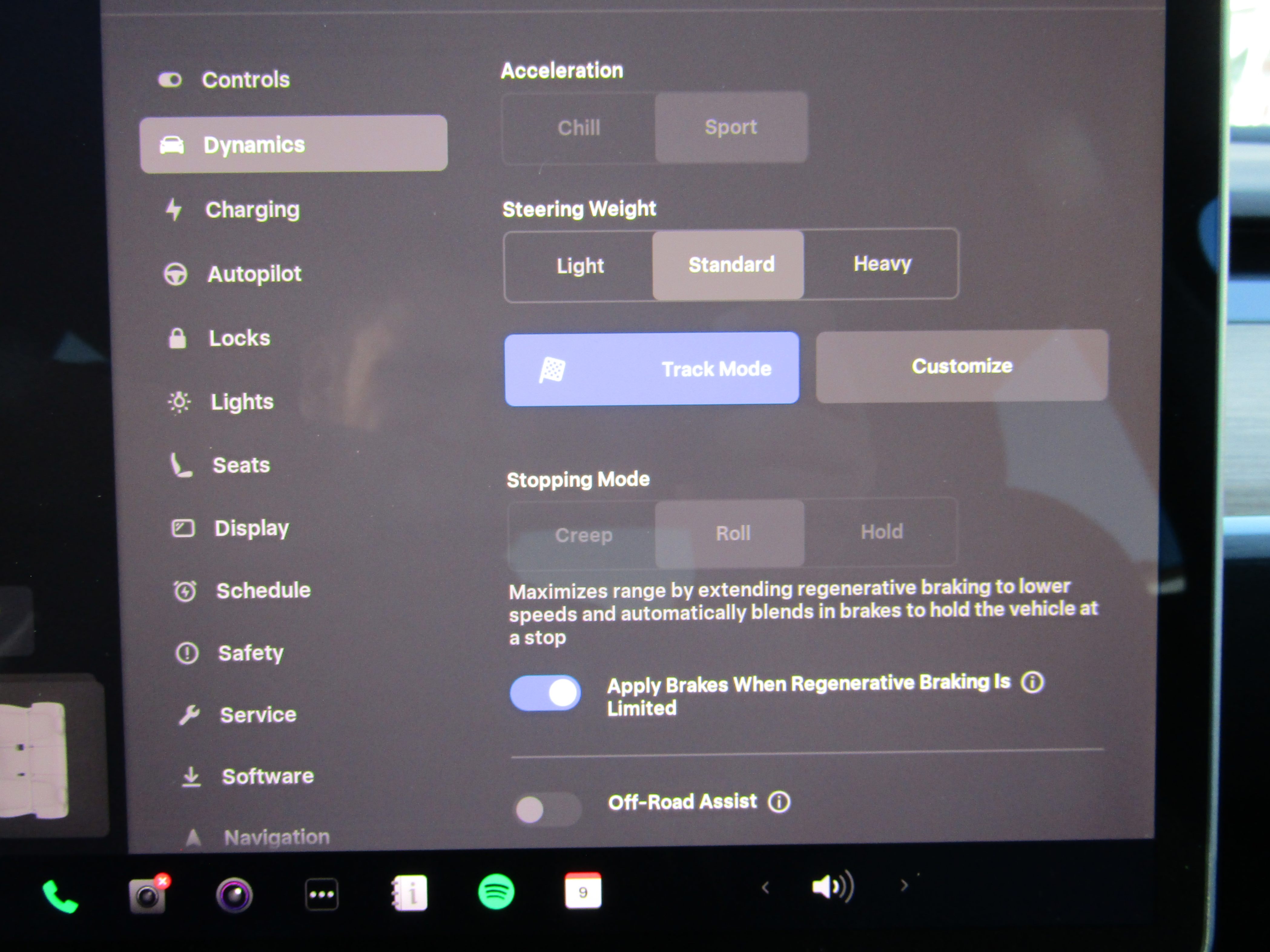
Task: Select Heavy steering weight
Action: click(x=881, y=264)
